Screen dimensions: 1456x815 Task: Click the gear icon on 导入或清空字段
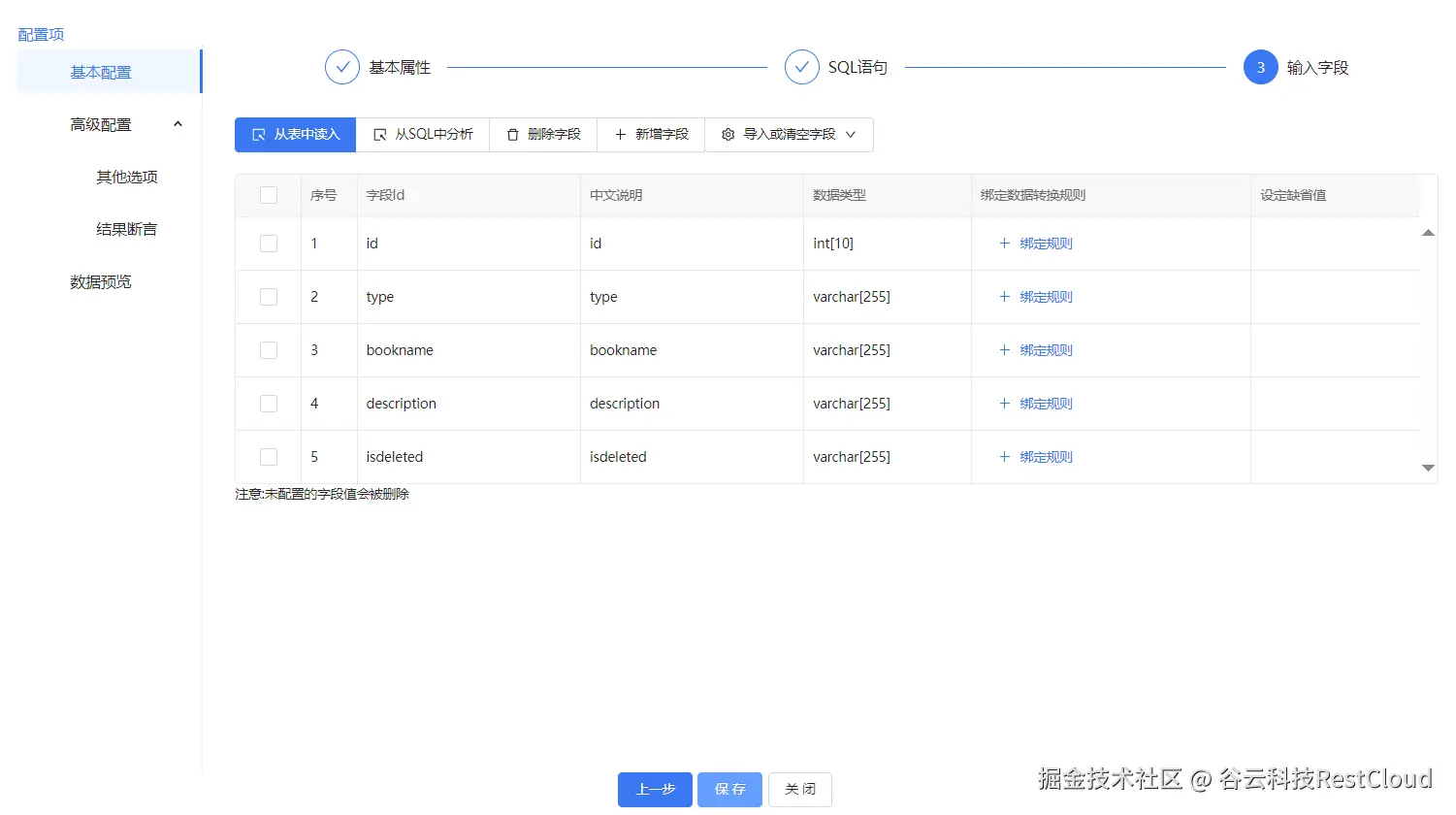728,135
